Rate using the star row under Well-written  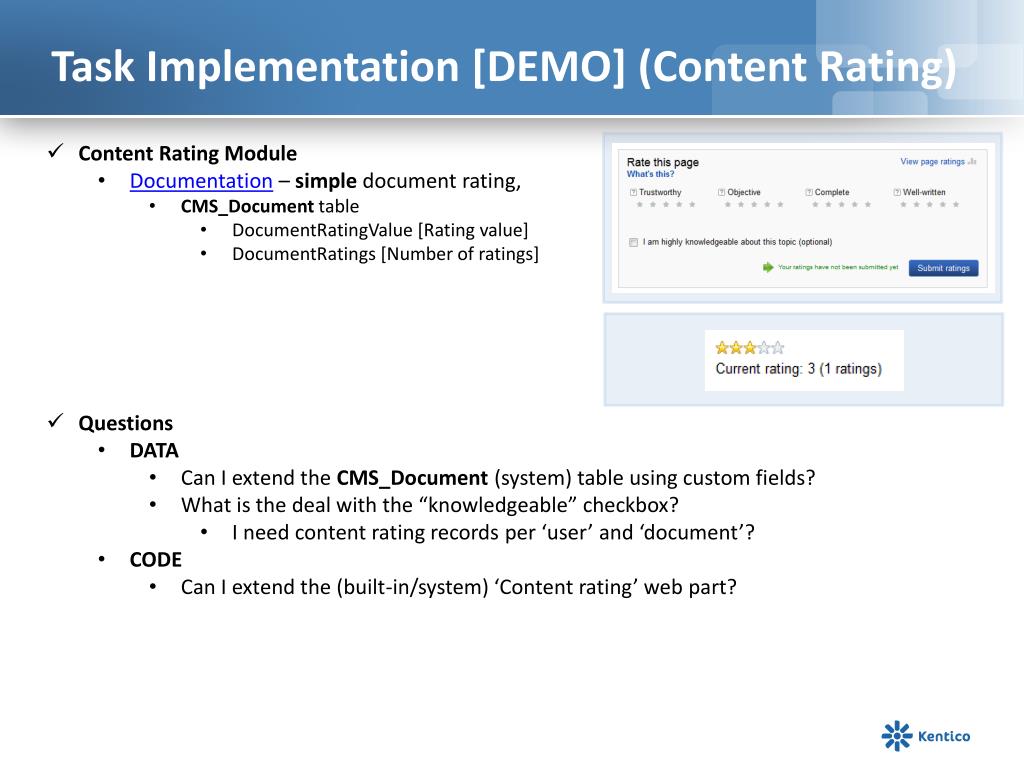[929, 205]
